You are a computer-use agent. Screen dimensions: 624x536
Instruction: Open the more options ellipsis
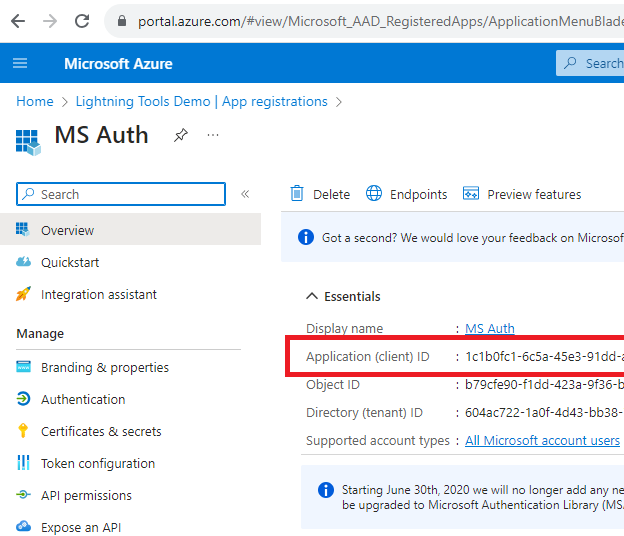(x=213, y=135)
